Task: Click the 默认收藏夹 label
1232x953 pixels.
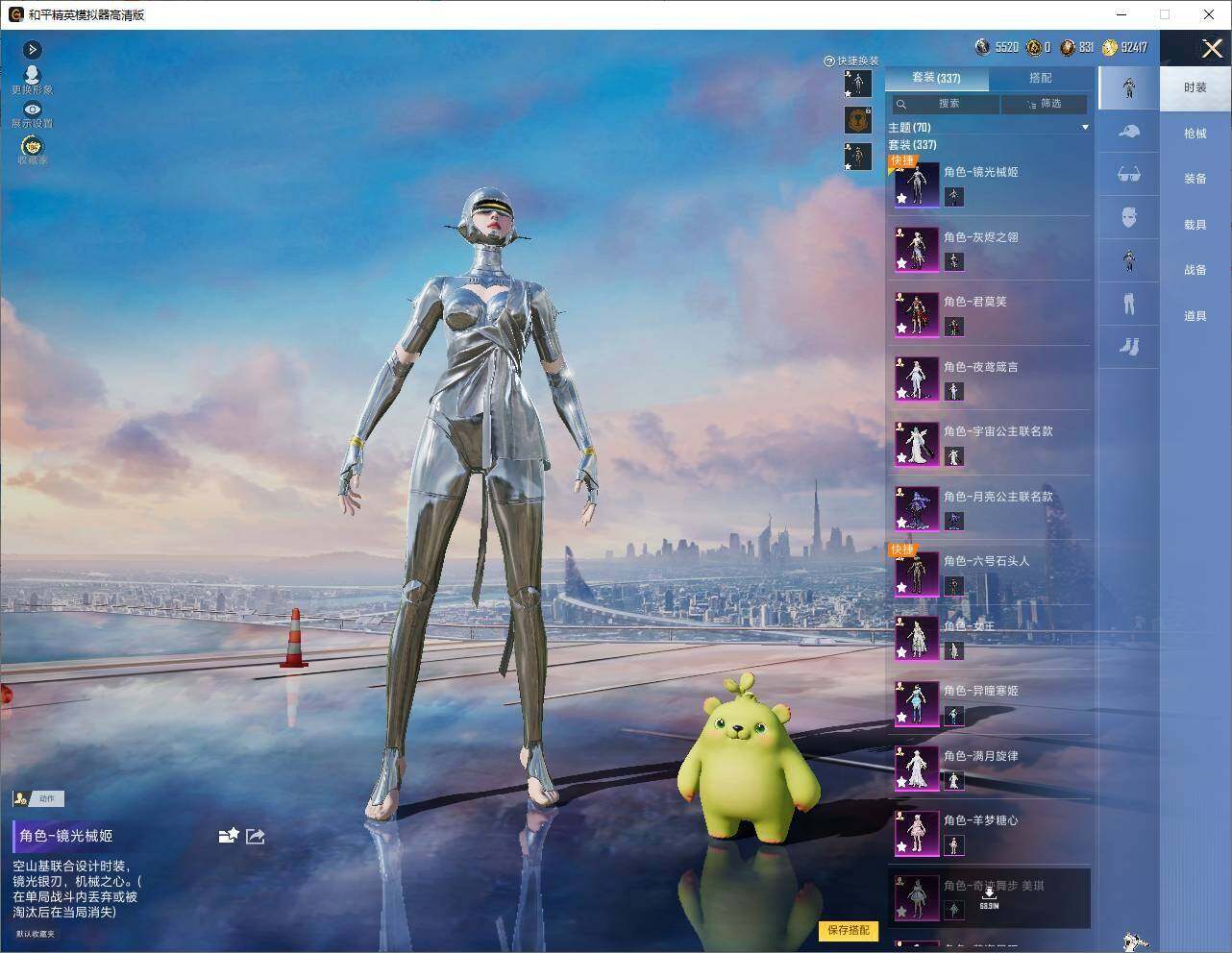Action: (x=36, y=934)
